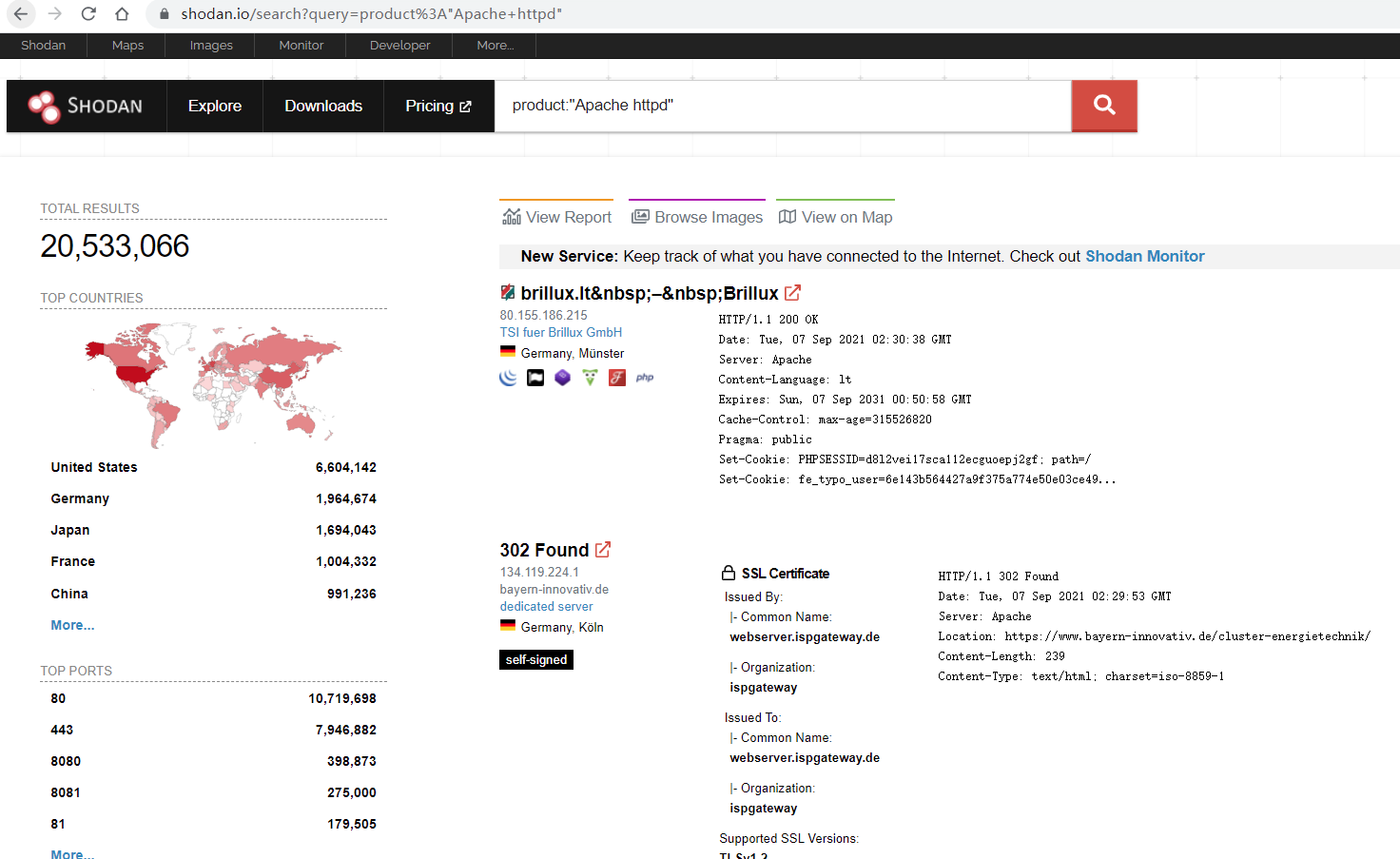Viewport: 1400px width, 859px height.
Task: Click the top countries world map
Action: click(213, 384)
